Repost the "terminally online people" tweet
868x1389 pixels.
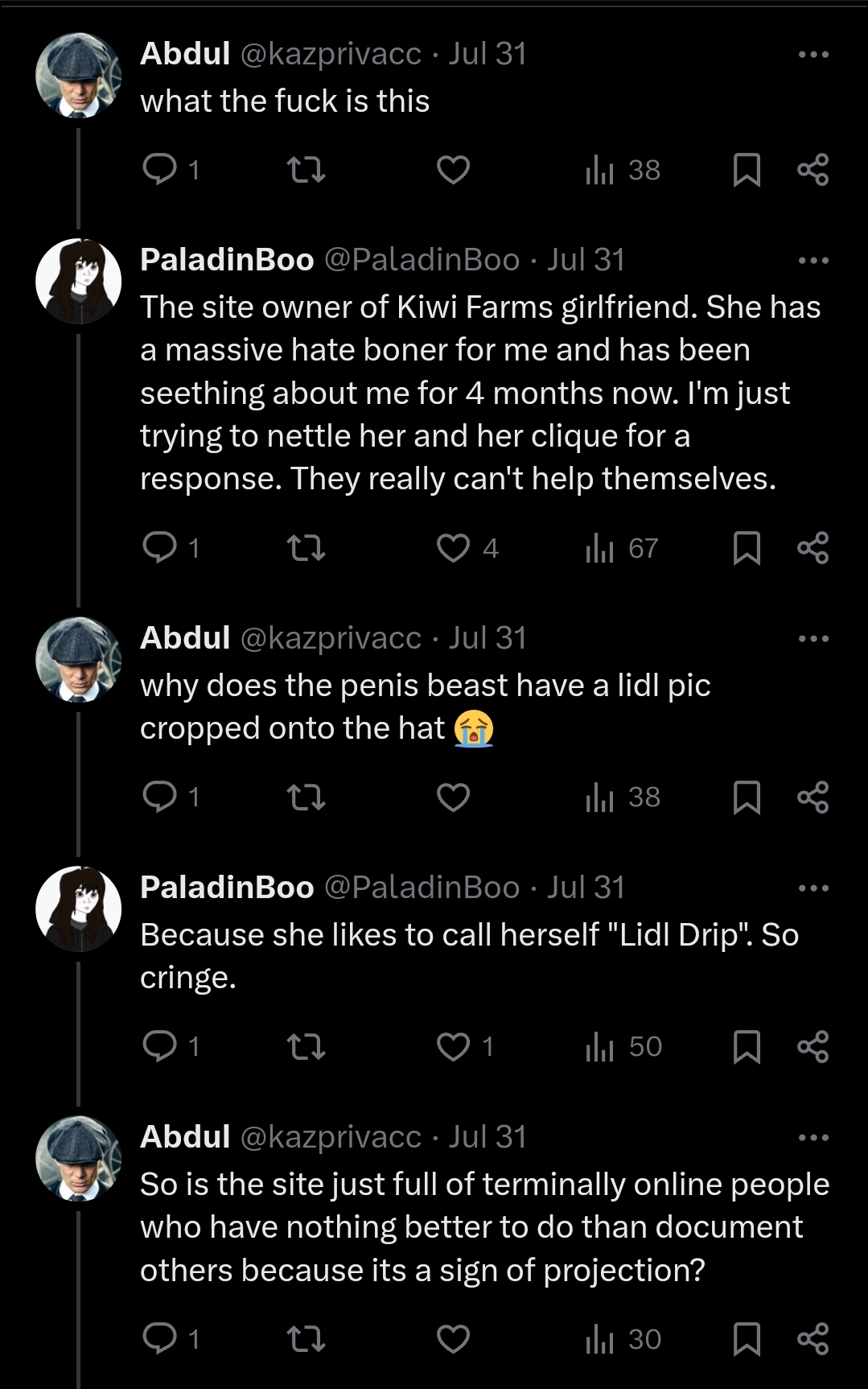coord(306,1339)
